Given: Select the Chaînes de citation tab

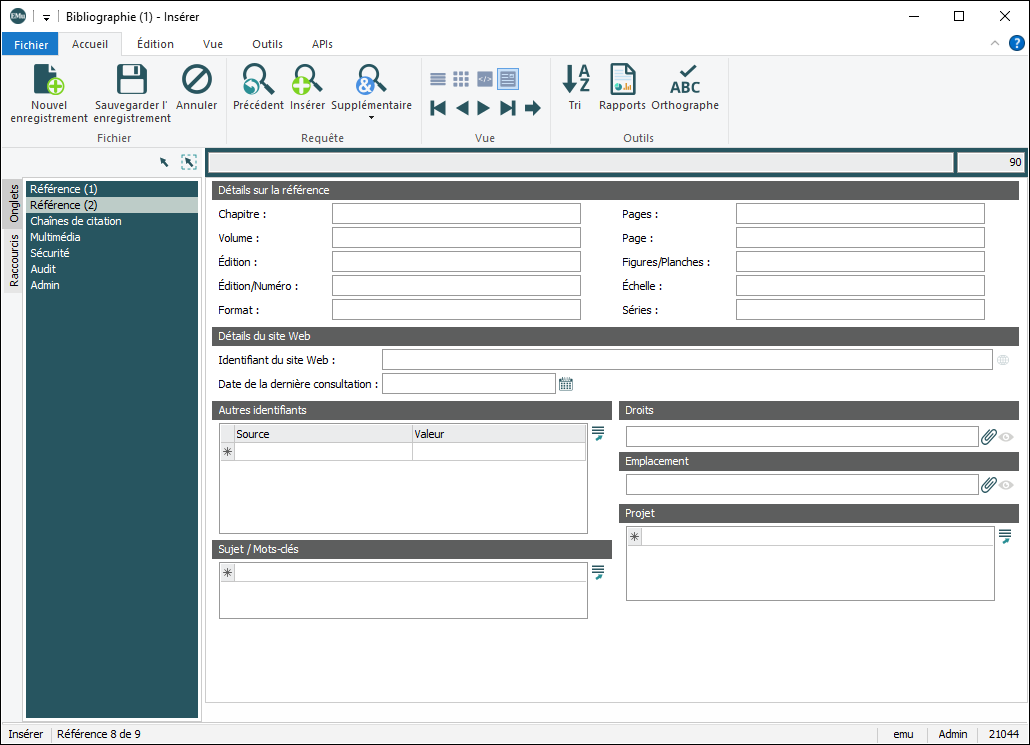Looking at the screenshot, I should (76, 221).
